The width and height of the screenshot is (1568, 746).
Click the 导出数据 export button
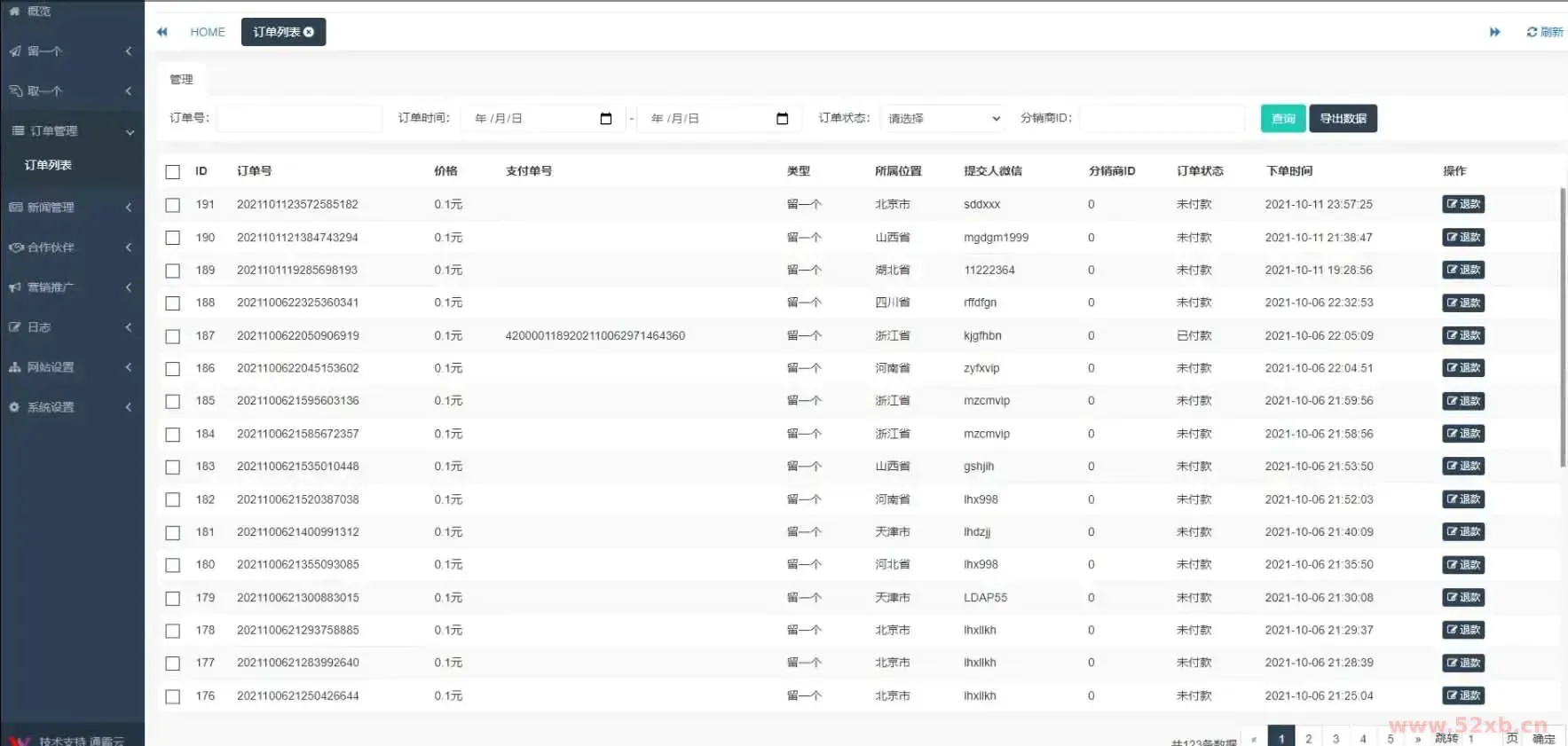[x=1343, y=119]
